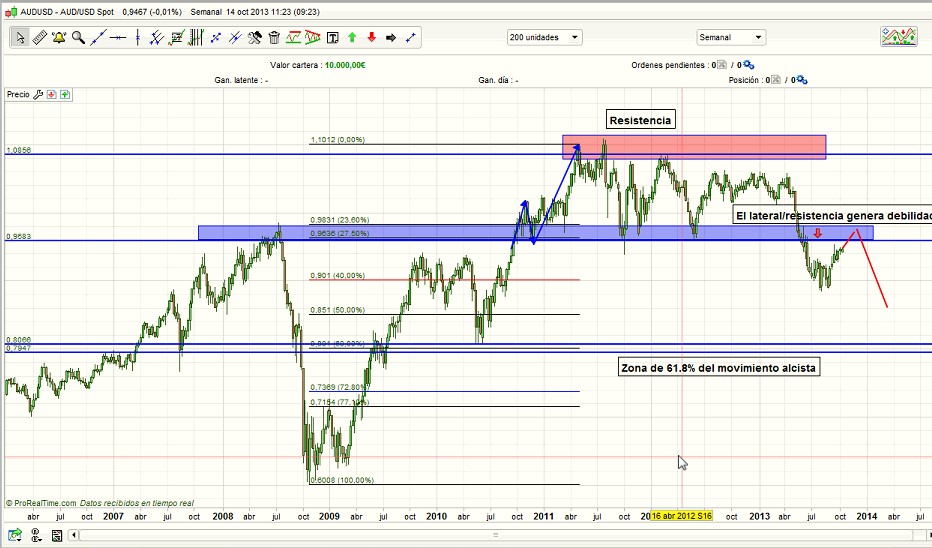Select the crossed lines tool
Screen dimensions: 932x548
[x=235, y=37]
